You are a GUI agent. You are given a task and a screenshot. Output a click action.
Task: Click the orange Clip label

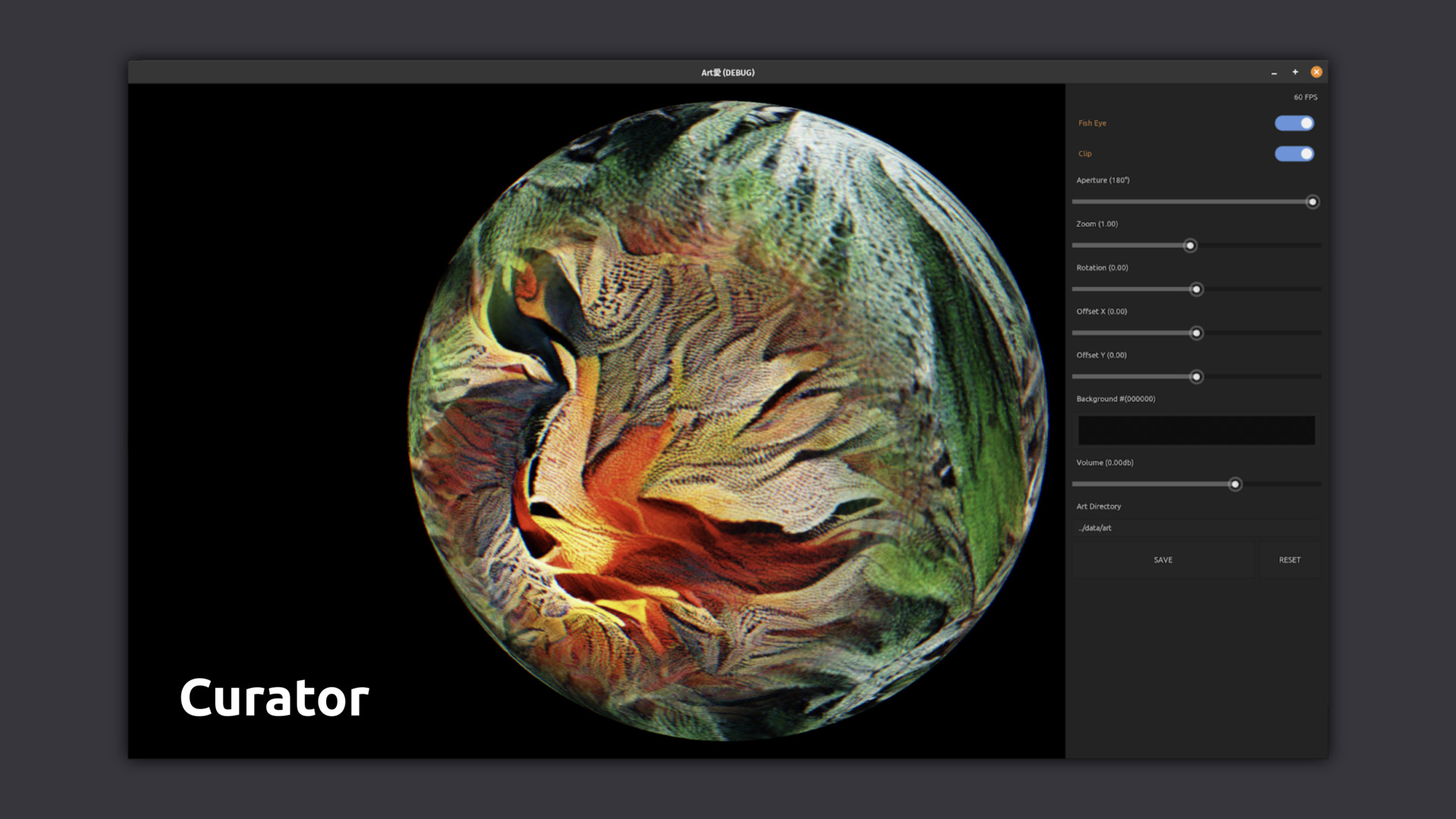click(x=1085, y=154)
